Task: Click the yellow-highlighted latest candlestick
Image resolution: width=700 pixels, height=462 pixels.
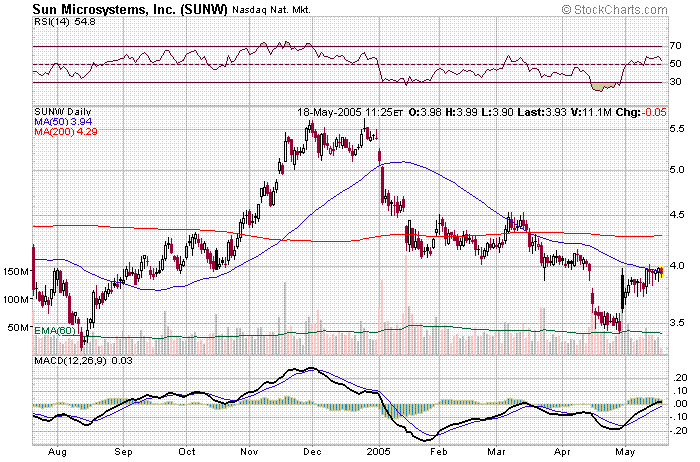Action: tap(662, 272)
